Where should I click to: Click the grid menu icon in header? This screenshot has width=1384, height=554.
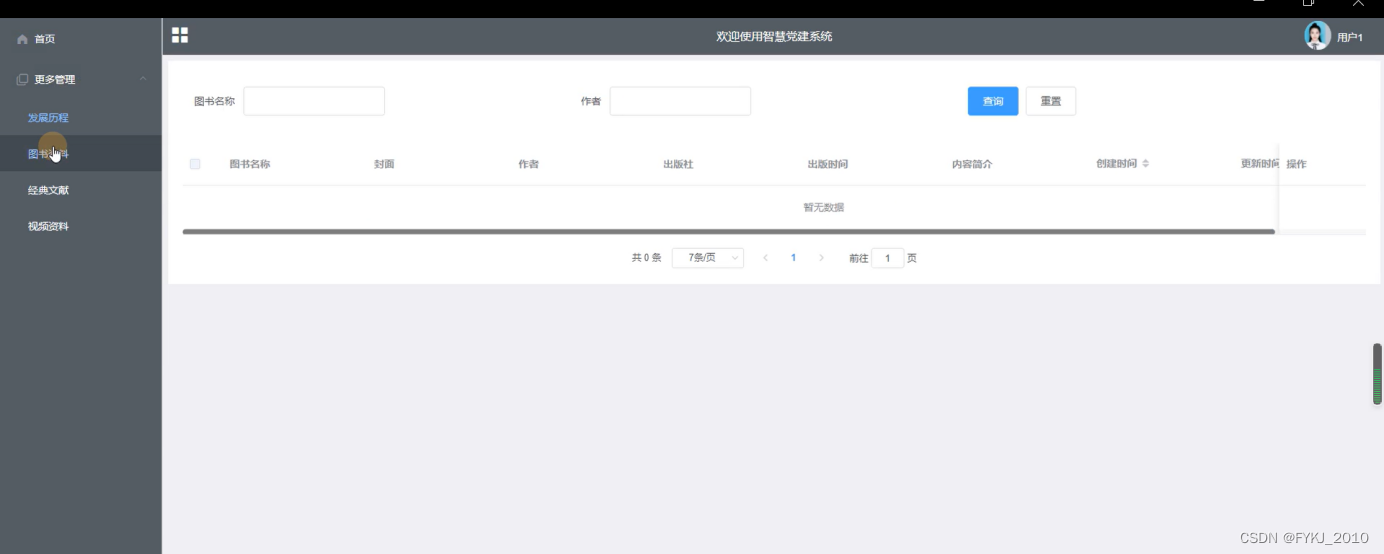tap(180, 35)
